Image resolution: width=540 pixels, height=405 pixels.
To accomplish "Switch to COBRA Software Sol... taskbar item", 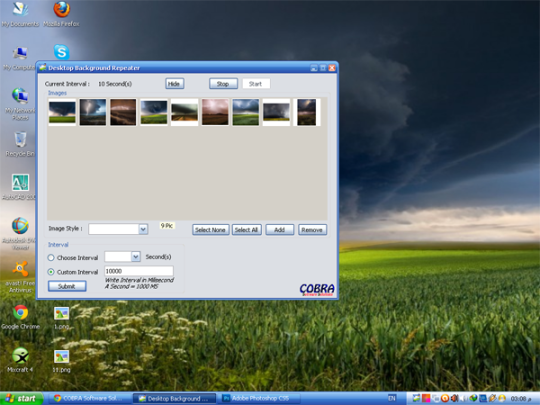I will pyautogui.click(x=89, y=398).
